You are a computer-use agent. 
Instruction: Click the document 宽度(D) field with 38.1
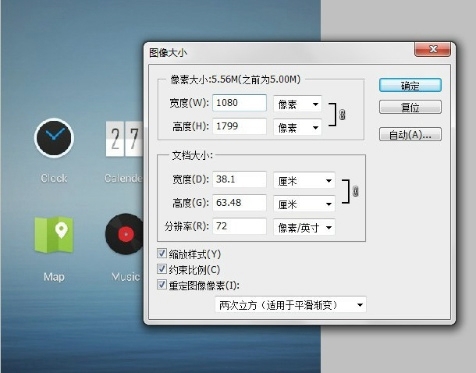click(239, 179)
